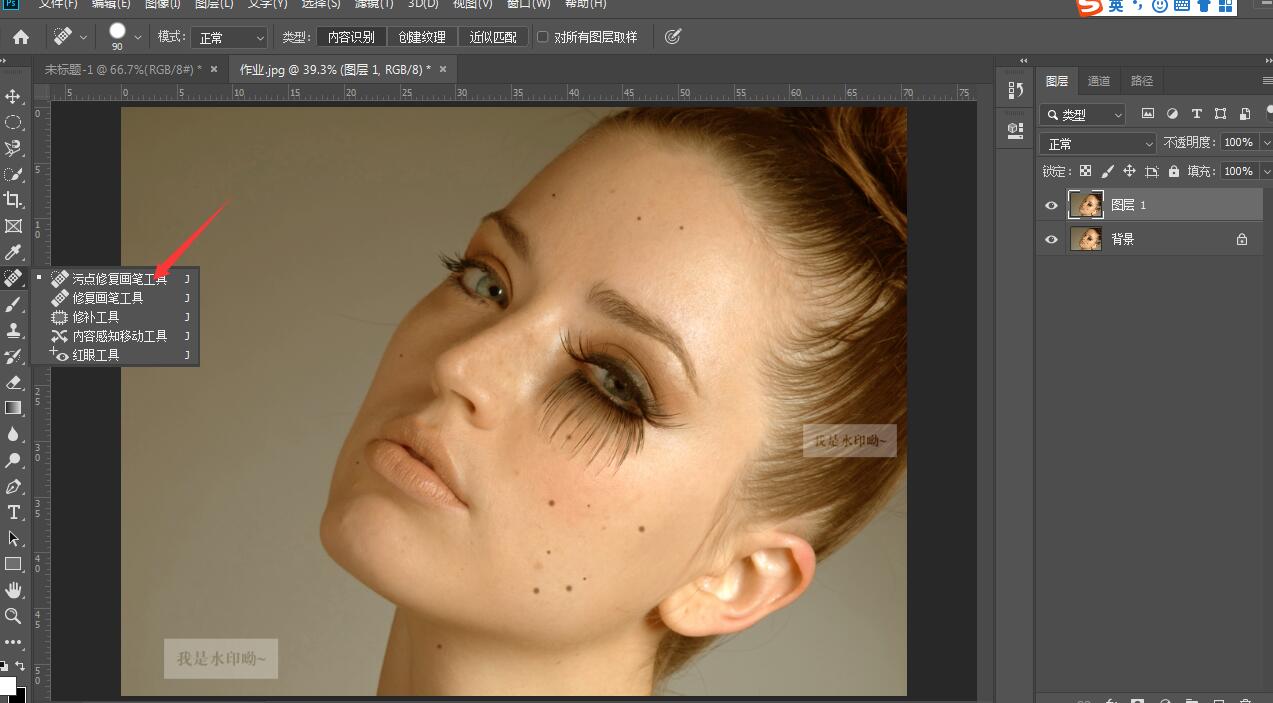
Task: Switch to the 通道 tab
Action: [1098, 81]
